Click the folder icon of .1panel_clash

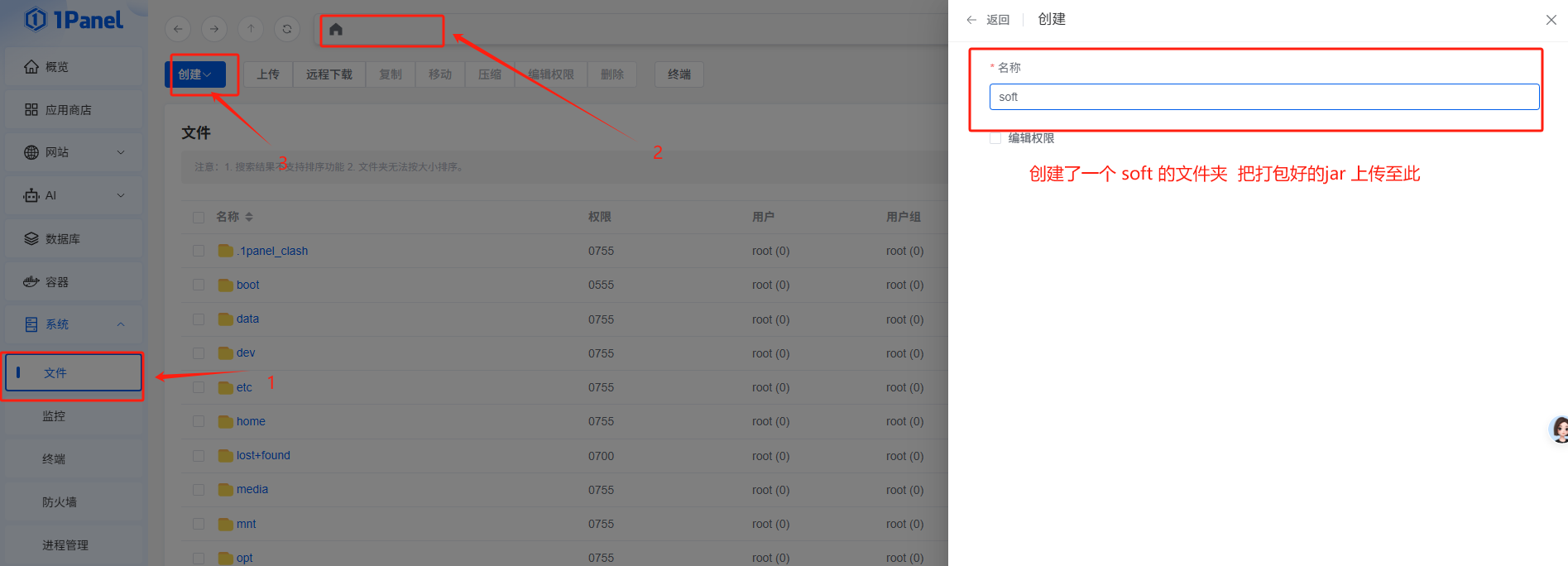pos(225,251)
